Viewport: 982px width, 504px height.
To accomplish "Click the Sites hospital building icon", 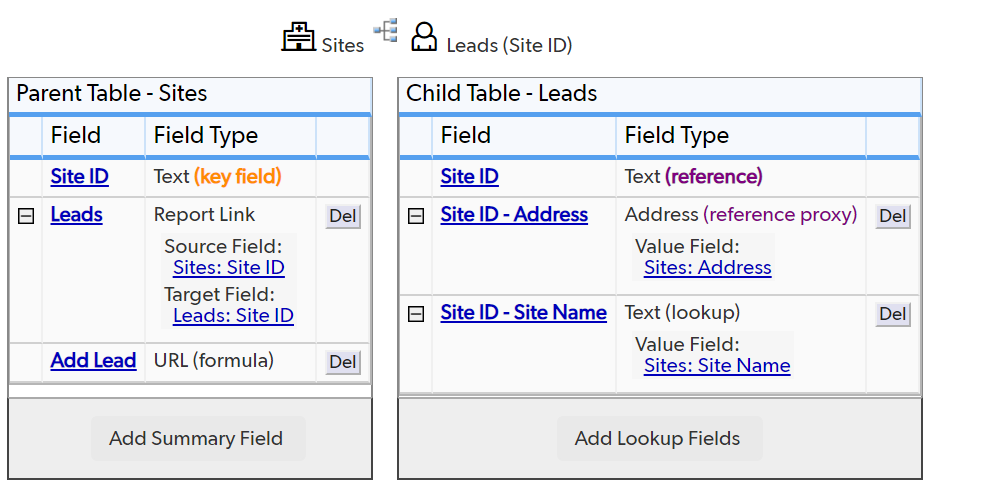I will click(x=298, y=36).
